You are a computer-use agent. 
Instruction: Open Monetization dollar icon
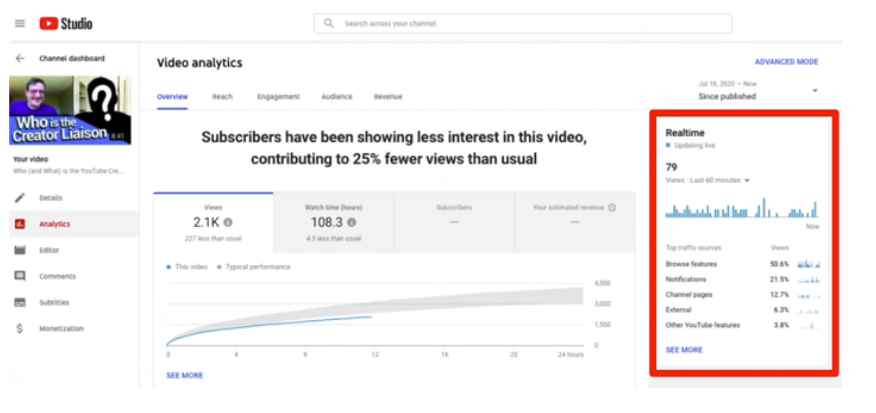tap(20, 328)
